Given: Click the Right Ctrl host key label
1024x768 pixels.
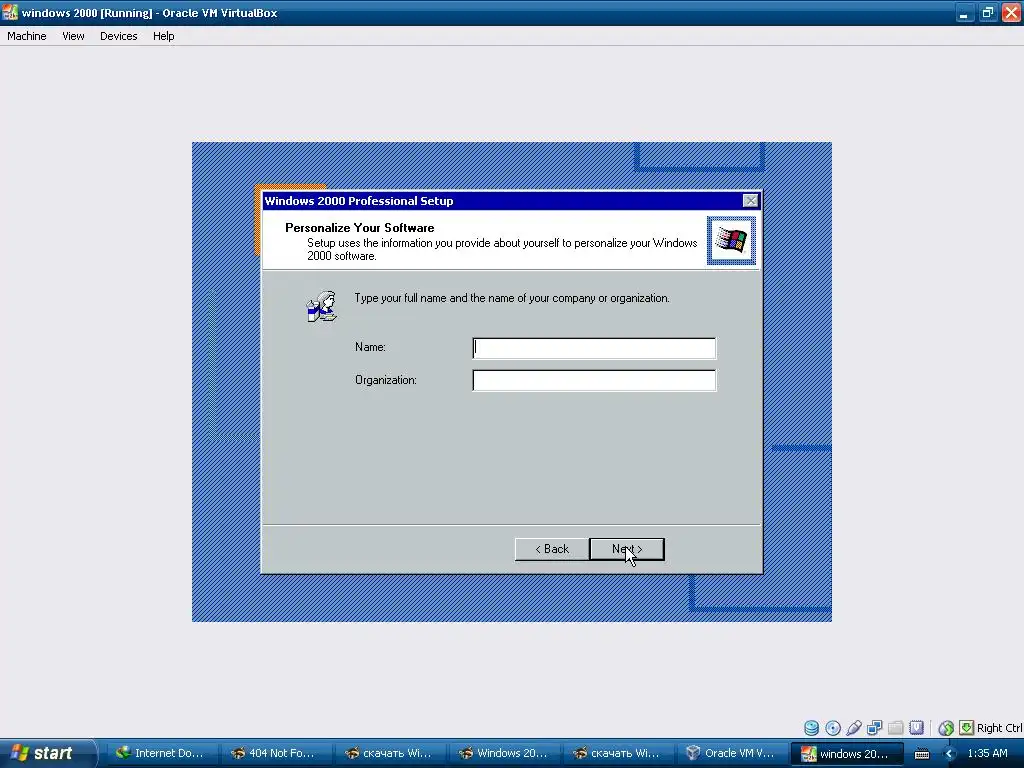Looking at the screenshot, I should (x=999, y=728).
